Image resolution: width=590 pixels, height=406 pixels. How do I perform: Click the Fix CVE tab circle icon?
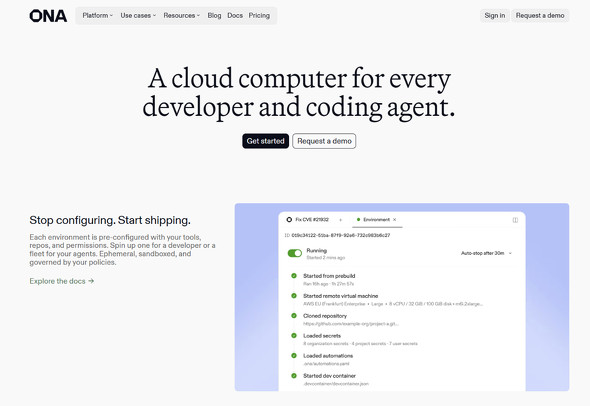pos(289,219)
